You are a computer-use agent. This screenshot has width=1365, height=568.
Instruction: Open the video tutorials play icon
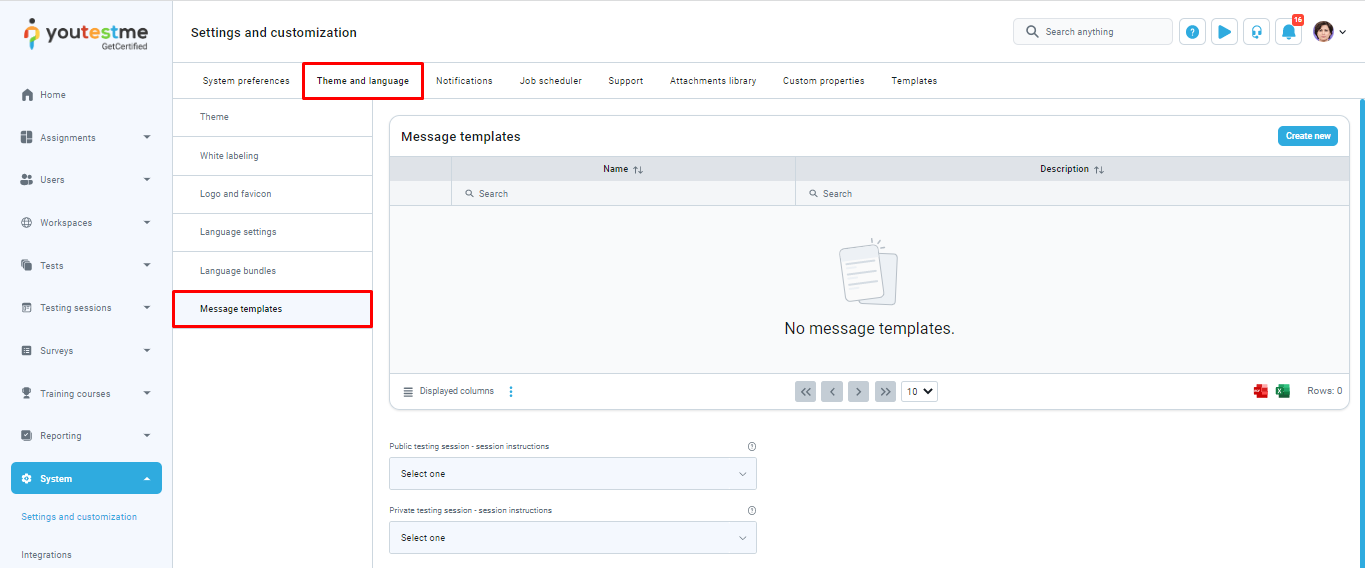coord(1224,32)
